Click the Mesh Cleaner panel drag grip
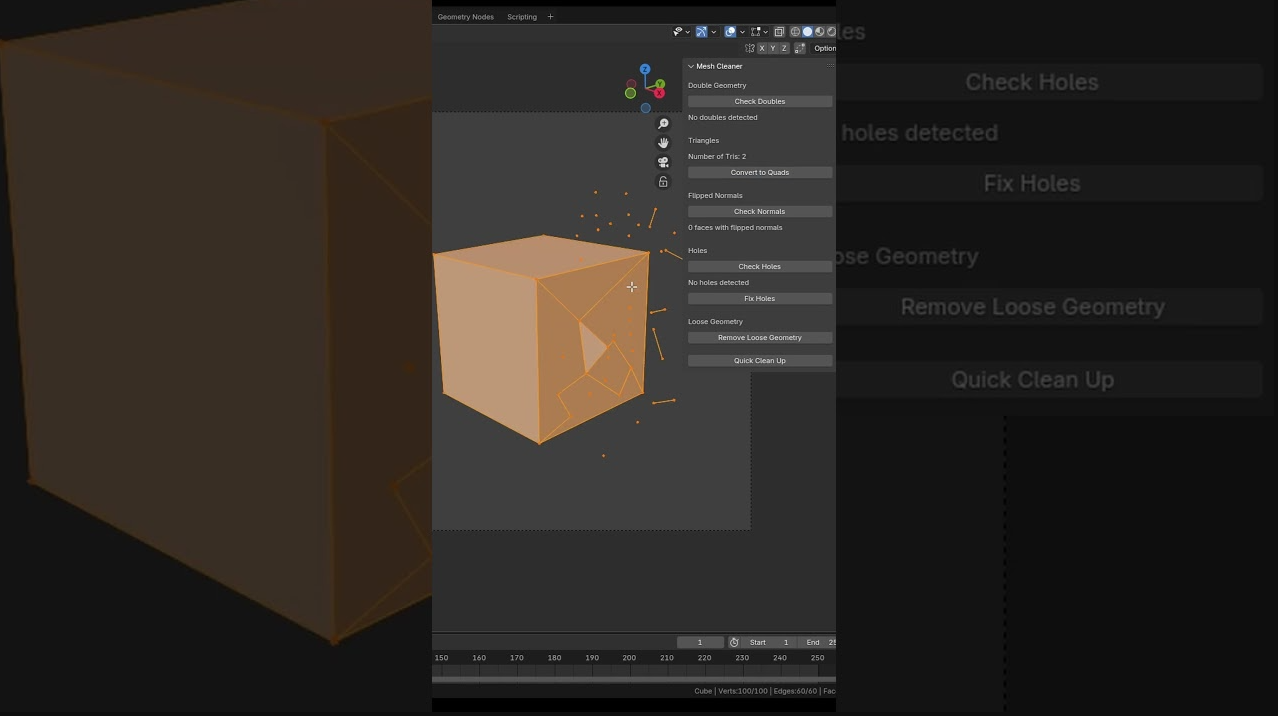The height and width of the screenshot is (716, 1278). [x=829, y=66]
